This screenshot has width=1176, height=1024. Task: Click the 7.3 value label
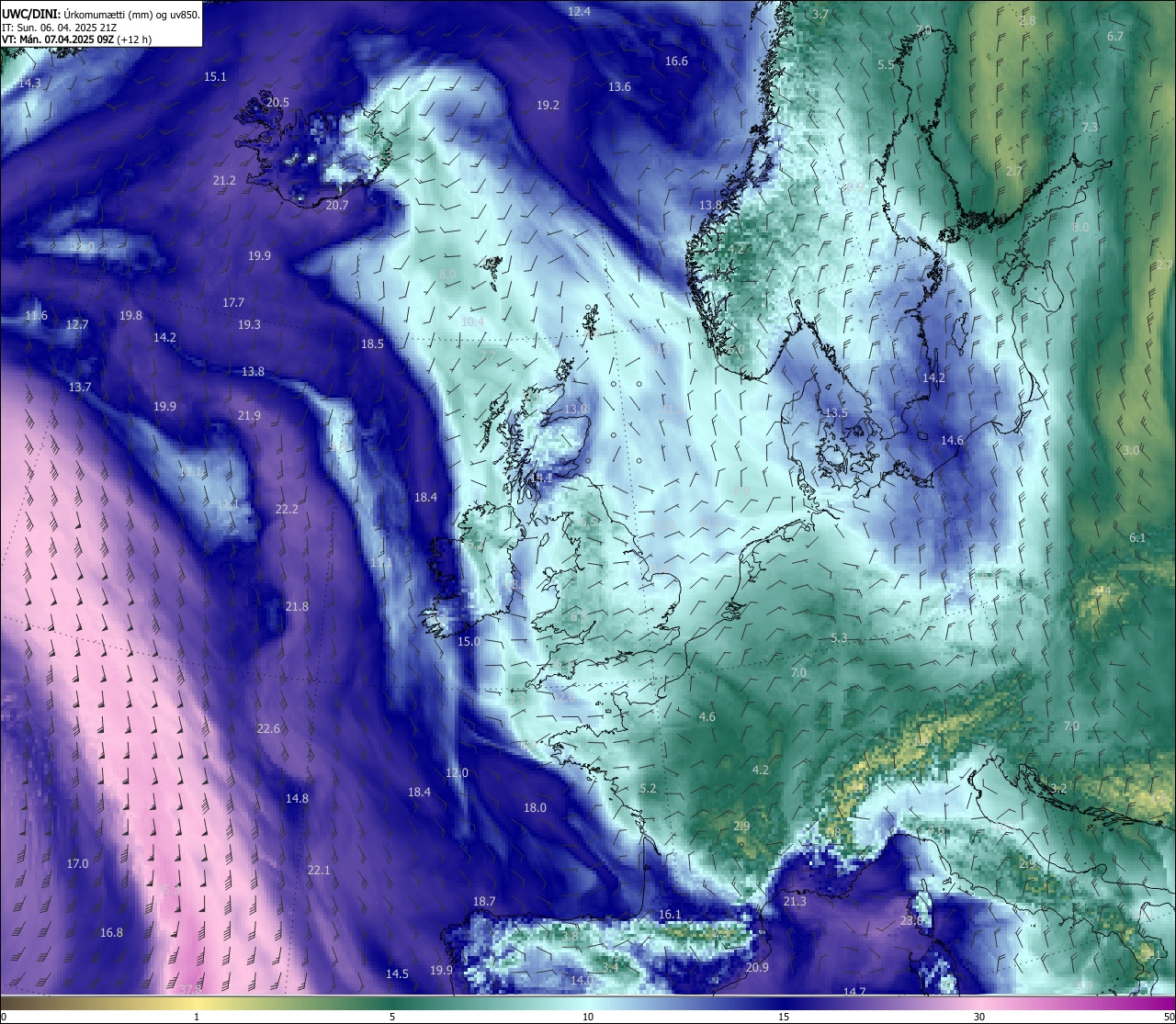point(1091,128)
